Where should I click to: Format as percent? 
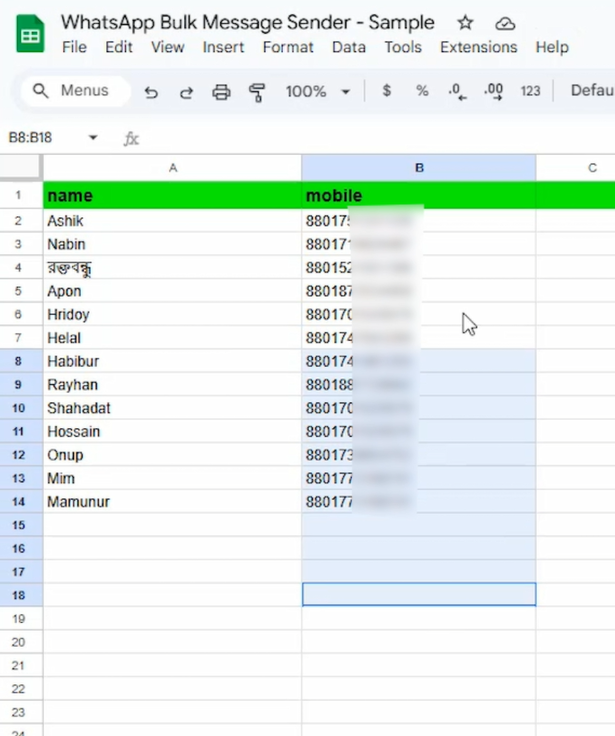point(422,91)
